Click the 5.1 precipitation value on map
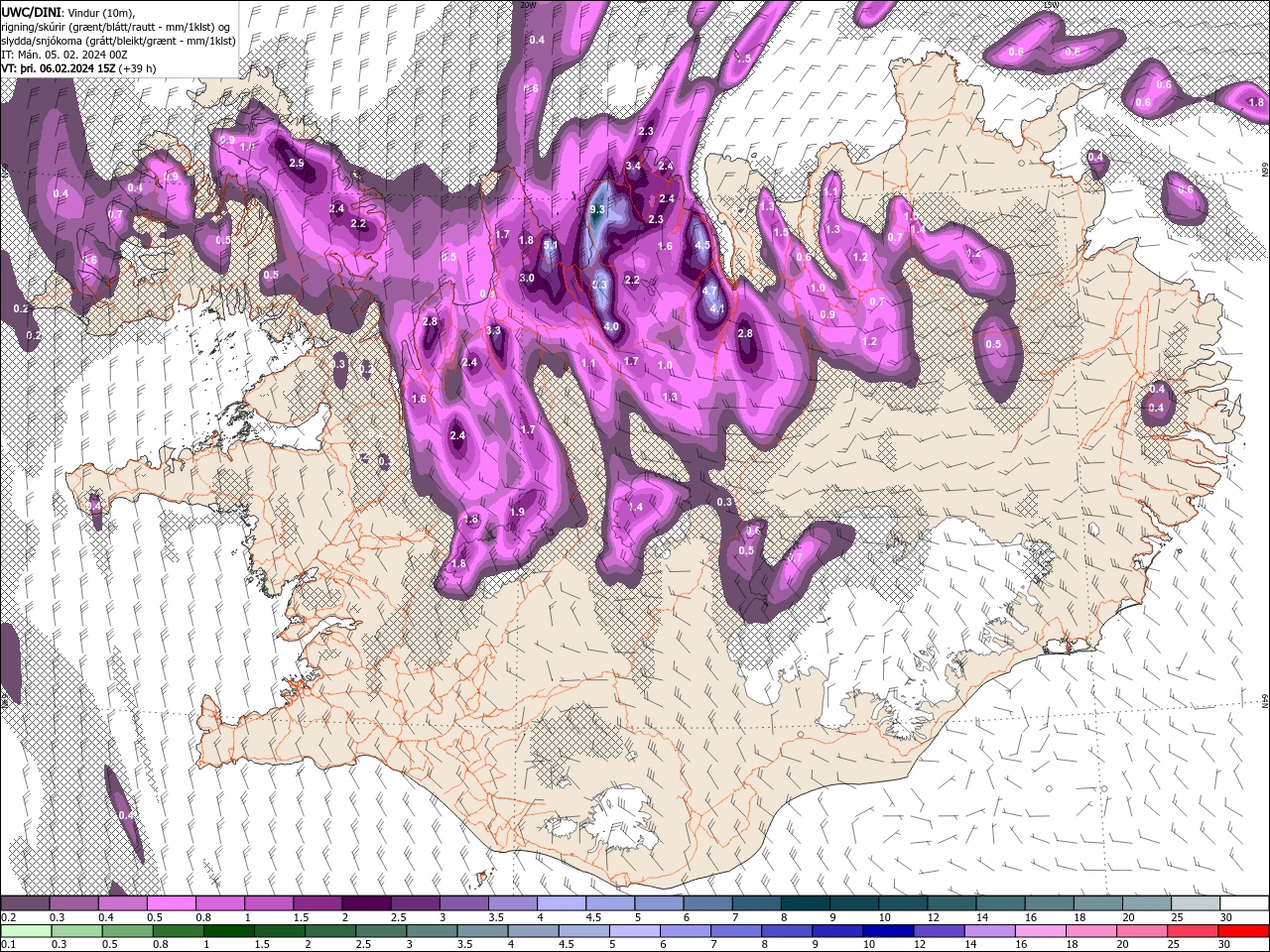This screenshot has height=952, width=1270. 551,245
